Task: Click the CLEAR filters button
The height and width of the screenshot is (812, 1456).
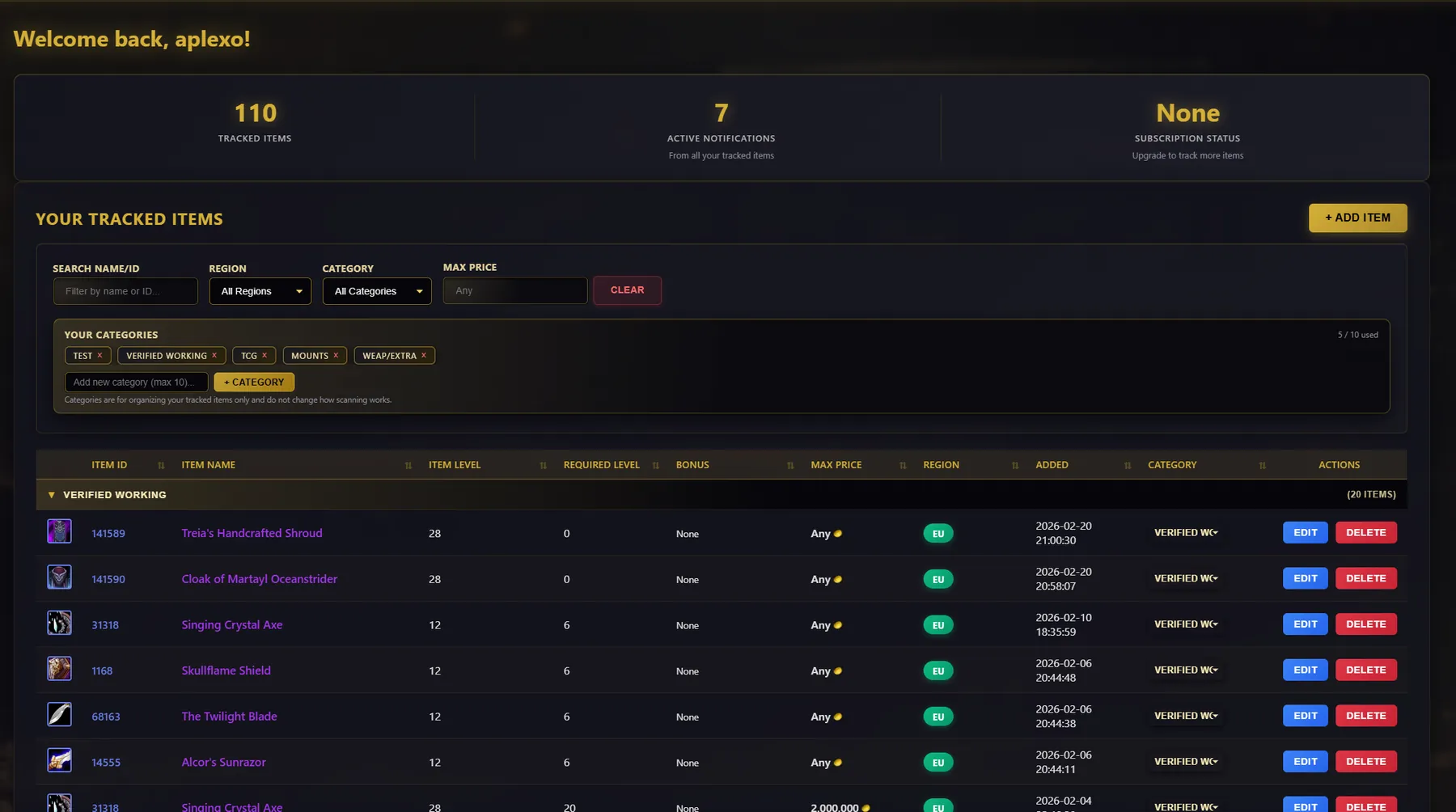Action: point(628,290)
